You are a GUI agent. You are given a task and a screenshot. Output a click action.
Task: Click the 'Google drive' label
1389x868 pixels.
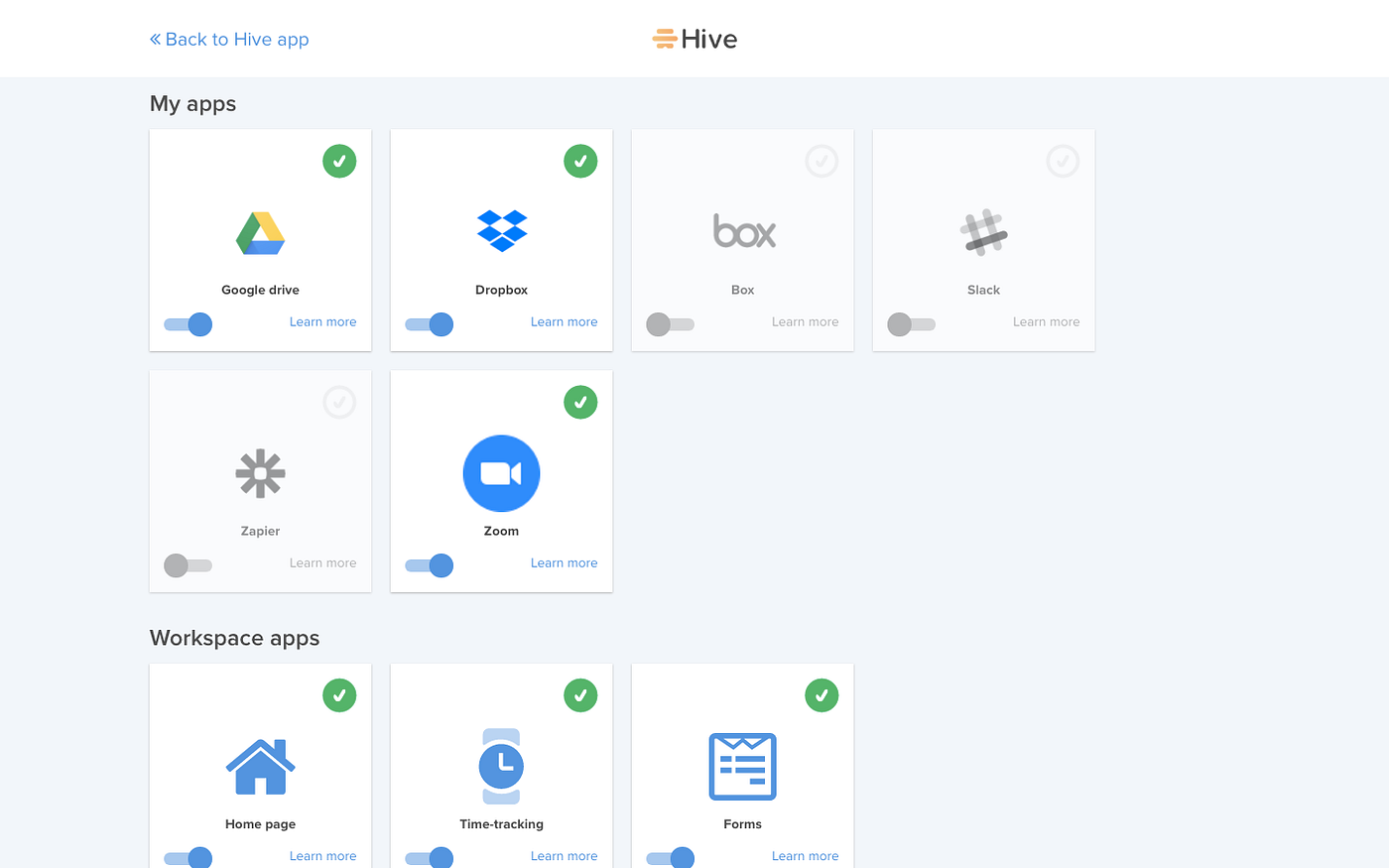(260, 290)
